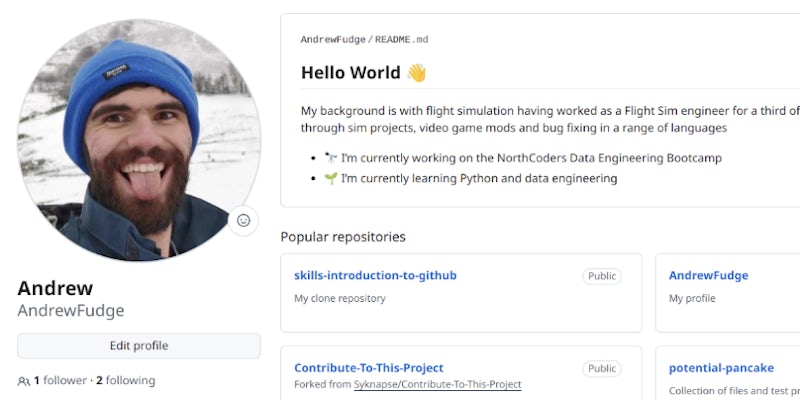The image size is (800, 400).
Task: Open the skills-introduction-to-github repository
Action: (x=375, y=276)
